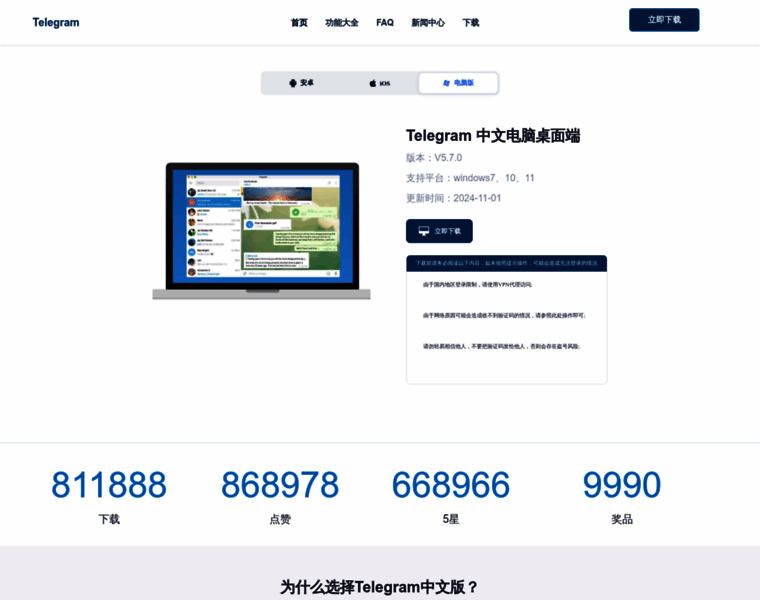This screenshot has width=760, height=600.
Task: Click the Apple logo icon
Action: (x=373, y=83)
